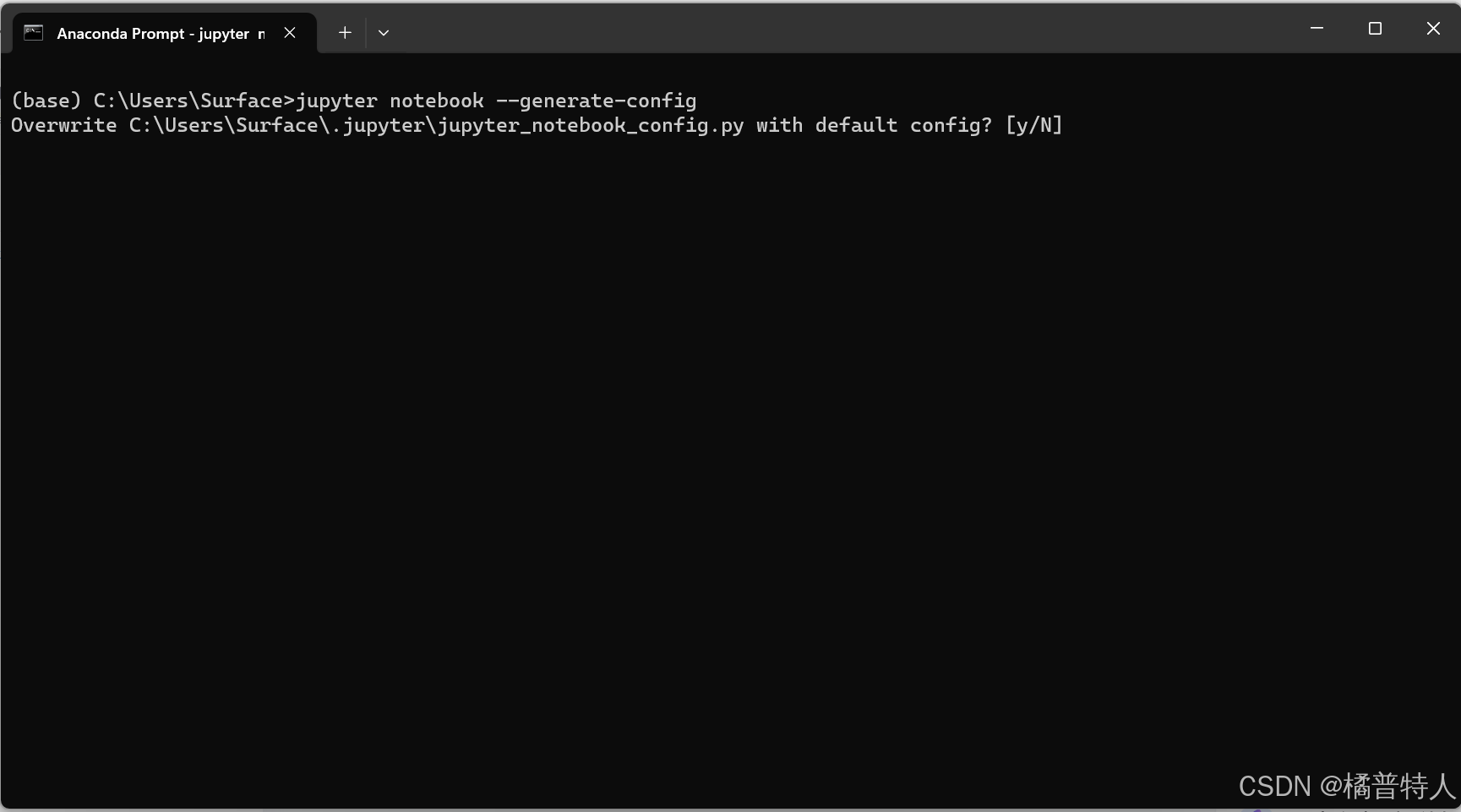
Task: Click the C:\Users\Surface> prompt path
Action: tap(194, 101)
